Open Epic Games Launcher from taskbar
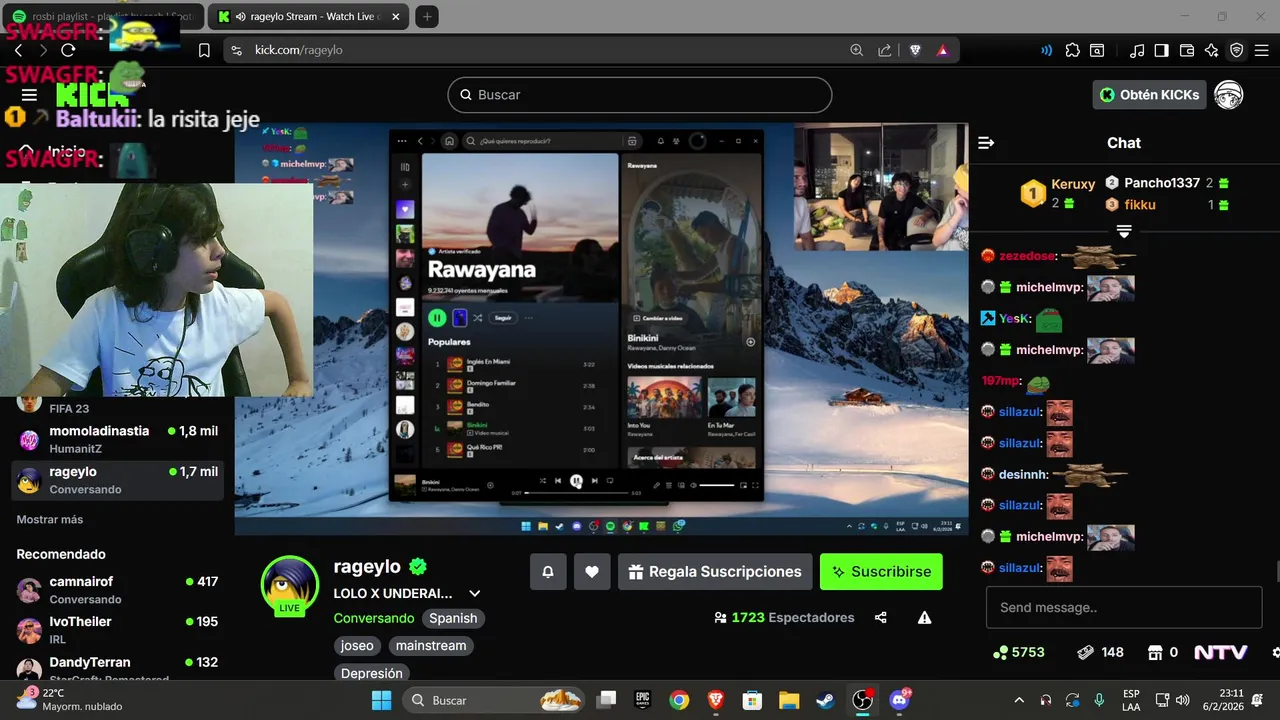 642,700
